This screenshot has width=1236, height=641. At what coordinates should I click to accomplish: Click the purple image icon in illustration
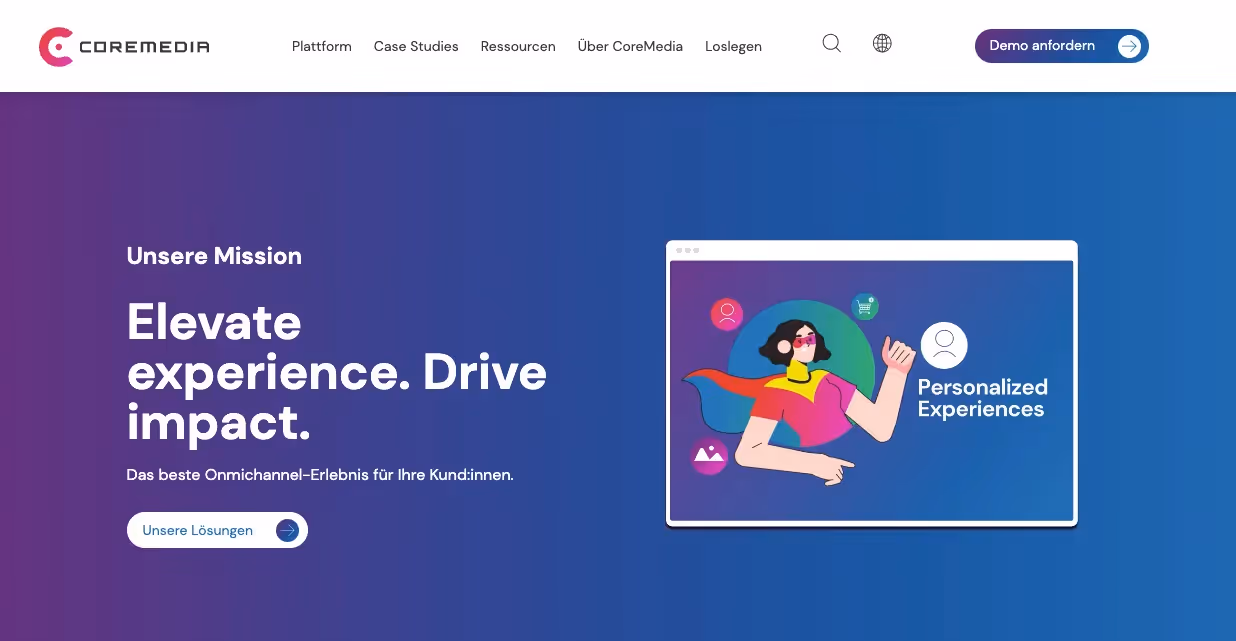pos(709,456)
